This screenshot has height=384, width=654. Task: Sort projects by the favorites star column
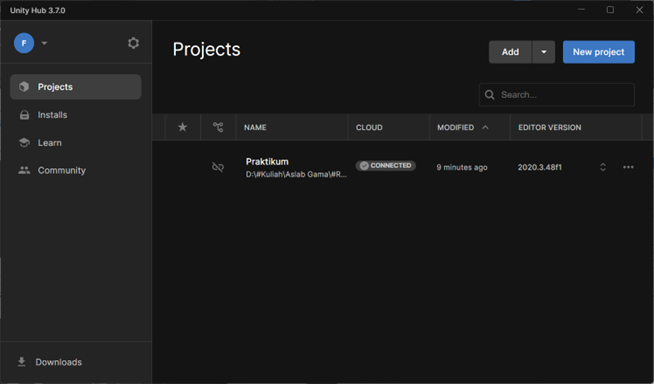pos(182,127)
